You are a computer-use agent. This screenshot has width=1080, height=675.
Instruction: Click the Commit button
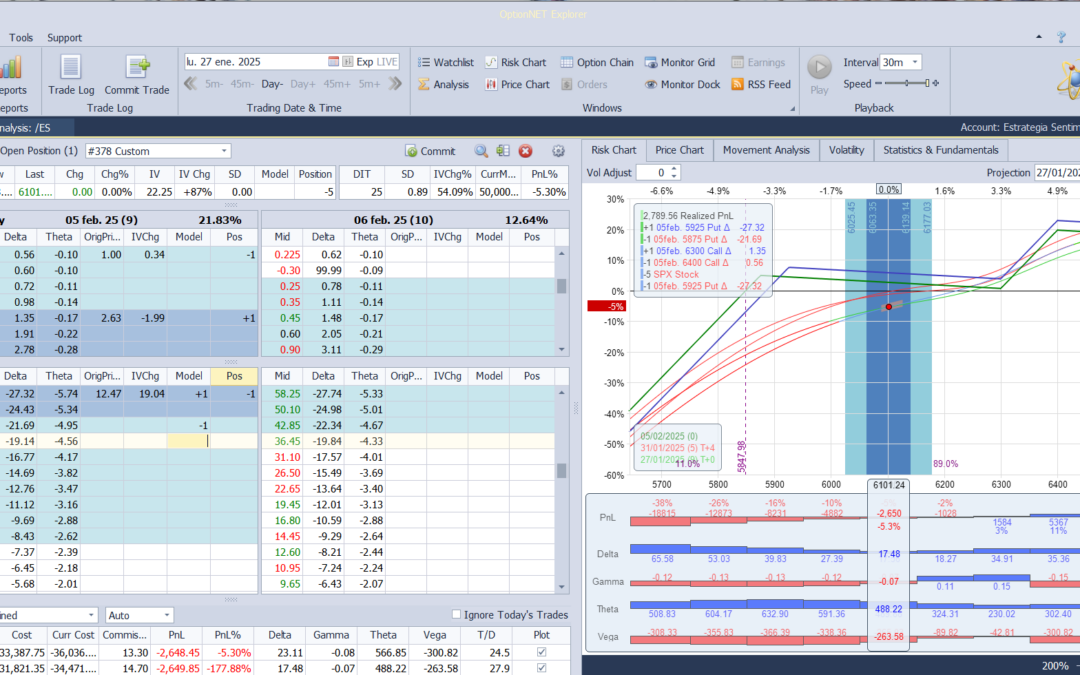pos(430,151)
